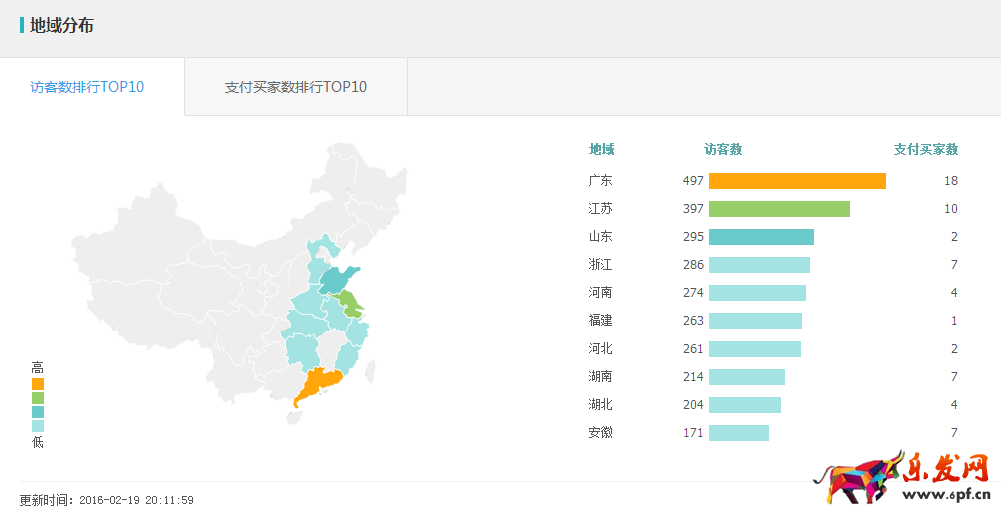The height and width of the screenshot is (515, 1001).
Task: Click the orange 广东 visitor bar
Action: tap(797, 181)
